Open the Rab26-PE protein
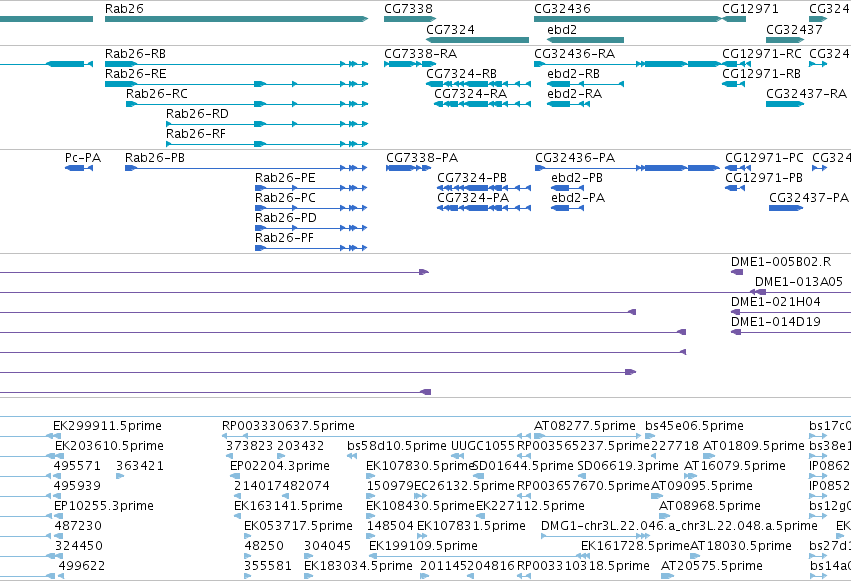 point(311,188)
